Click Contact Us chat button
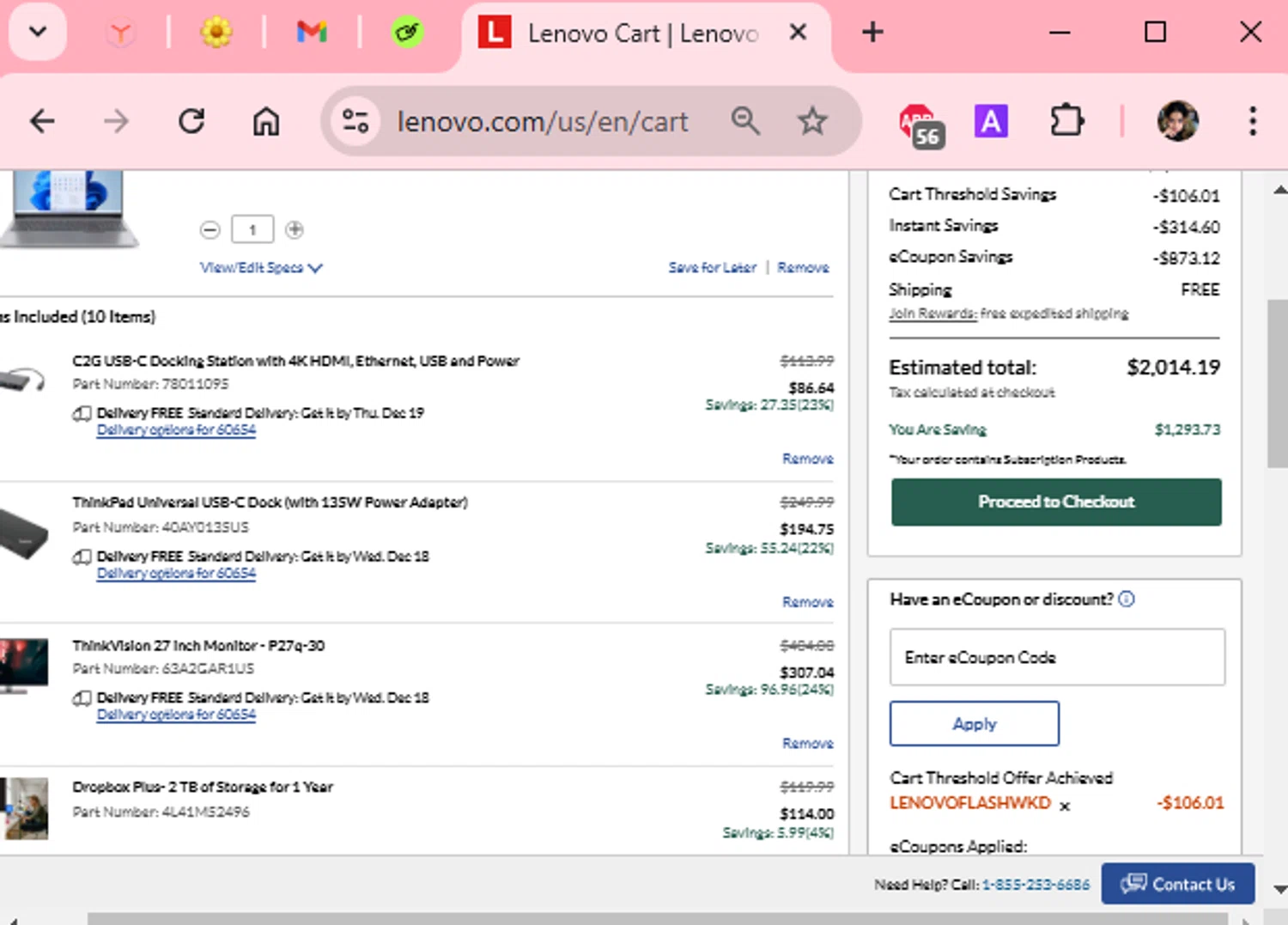The height and width of the screenshot is (925, 1288). click(1178, 884)
